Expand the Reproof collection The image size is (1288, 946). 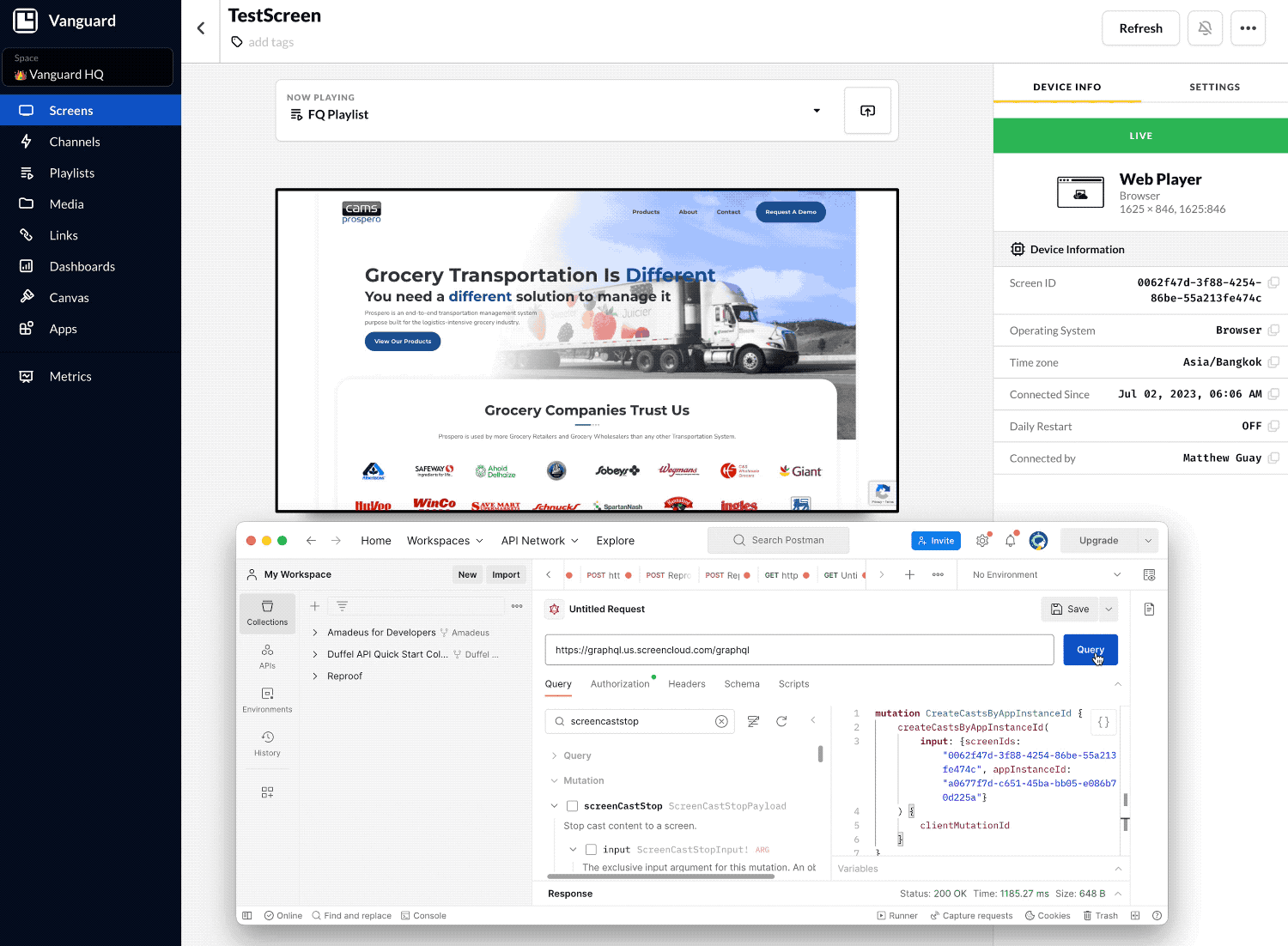(x=315, y=676)
